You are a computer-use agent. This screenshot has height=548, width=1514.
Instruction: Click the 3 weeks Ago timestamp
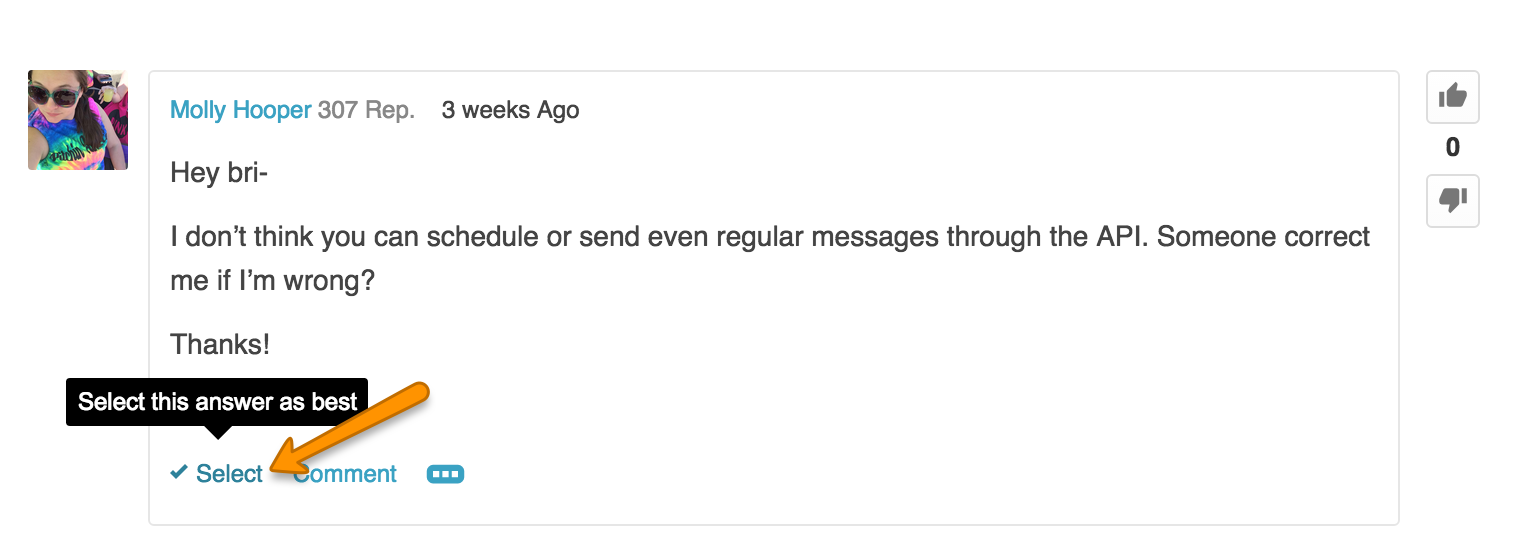point(511,110)
